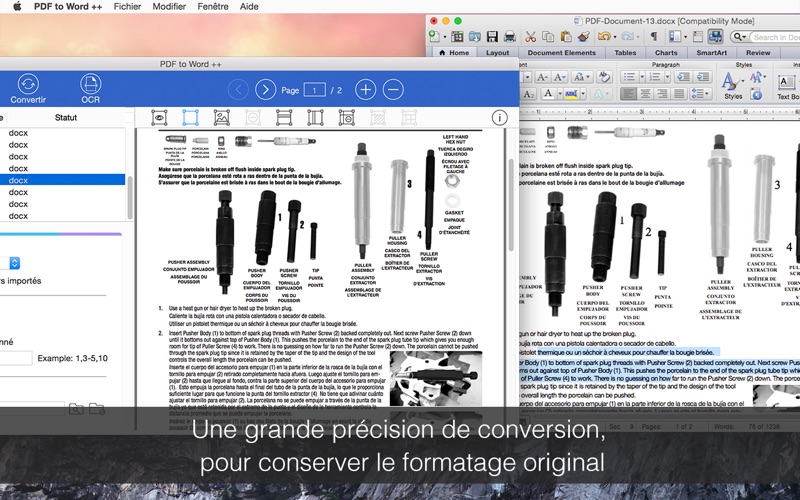Image resolution: width=800 pixels, height=500 pixels.
Task: Decrease indent in Word Paragraph group
Action: pyautogui.click(x=682, y=77)
